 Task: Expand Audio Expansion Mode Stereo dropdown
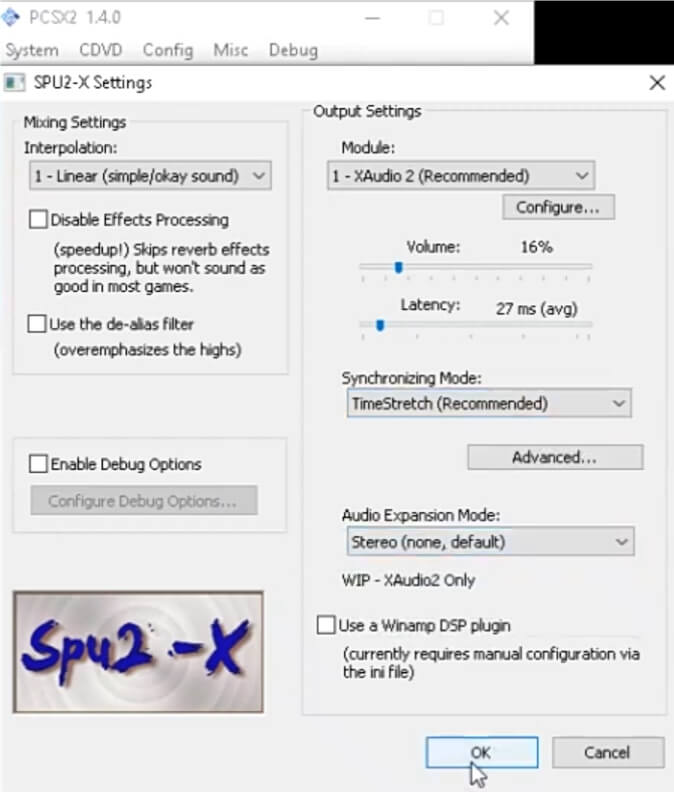click(x=491, y=541)
